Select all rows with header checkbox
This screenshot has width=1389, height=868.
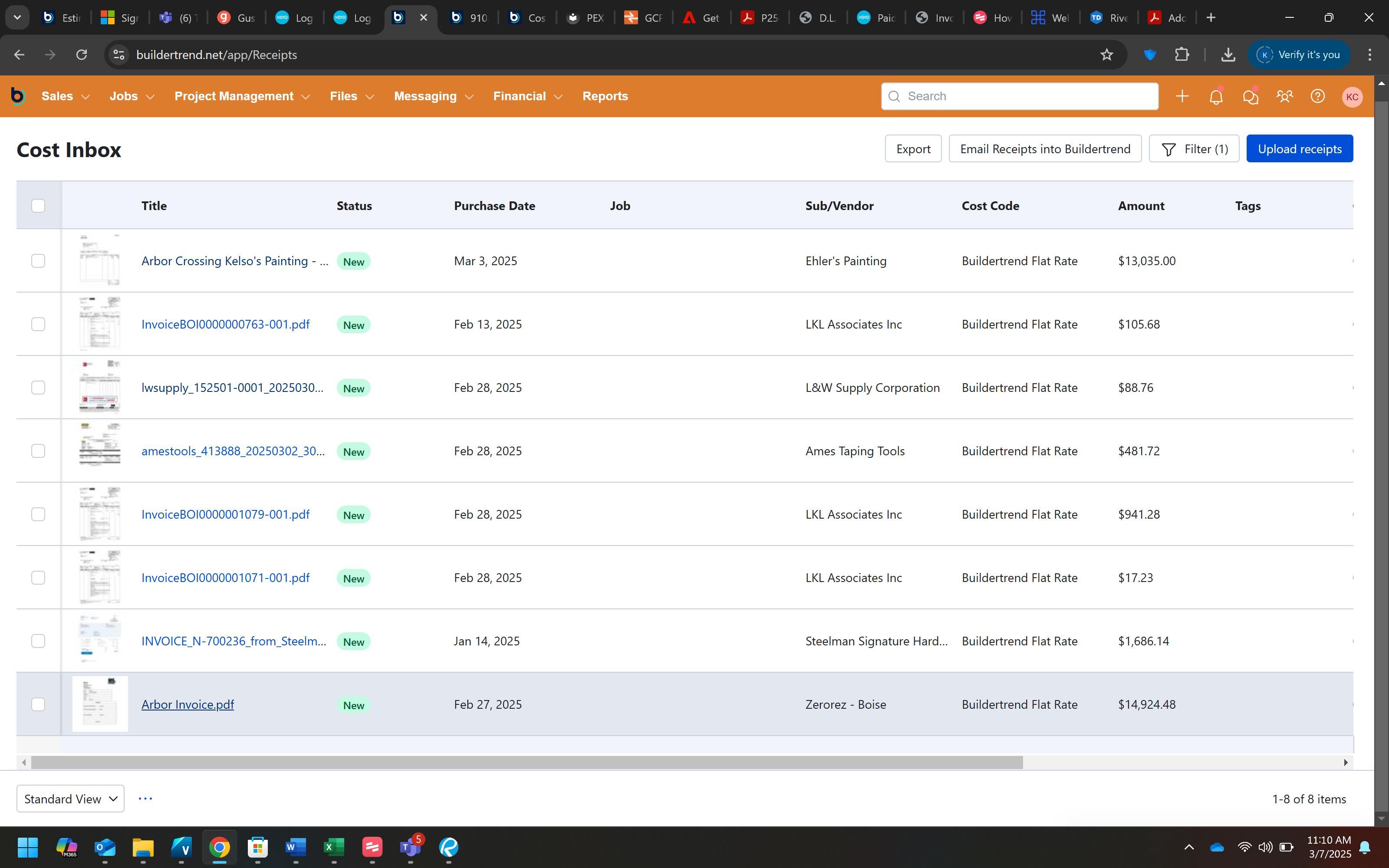[38, 206]
